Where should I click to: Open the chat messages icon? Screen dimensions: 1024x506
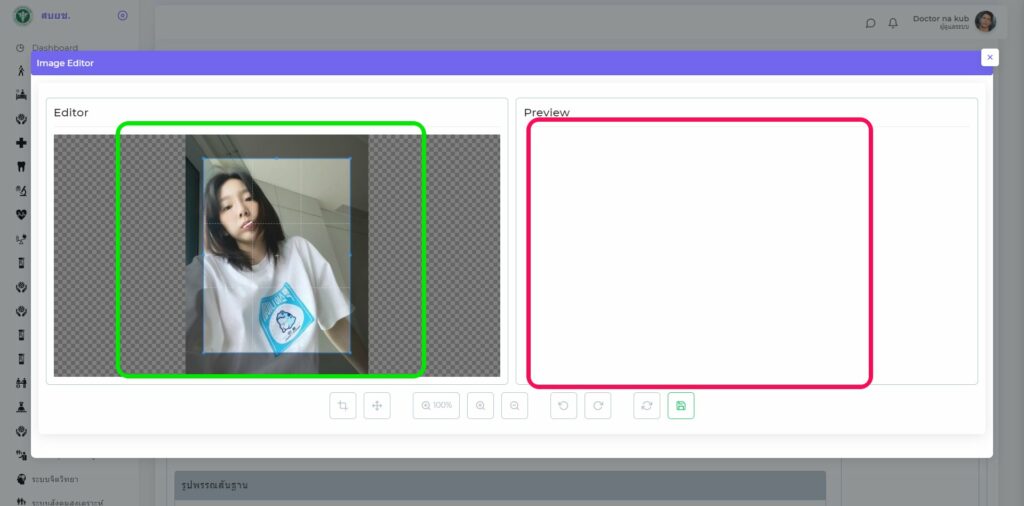[871, 23]
